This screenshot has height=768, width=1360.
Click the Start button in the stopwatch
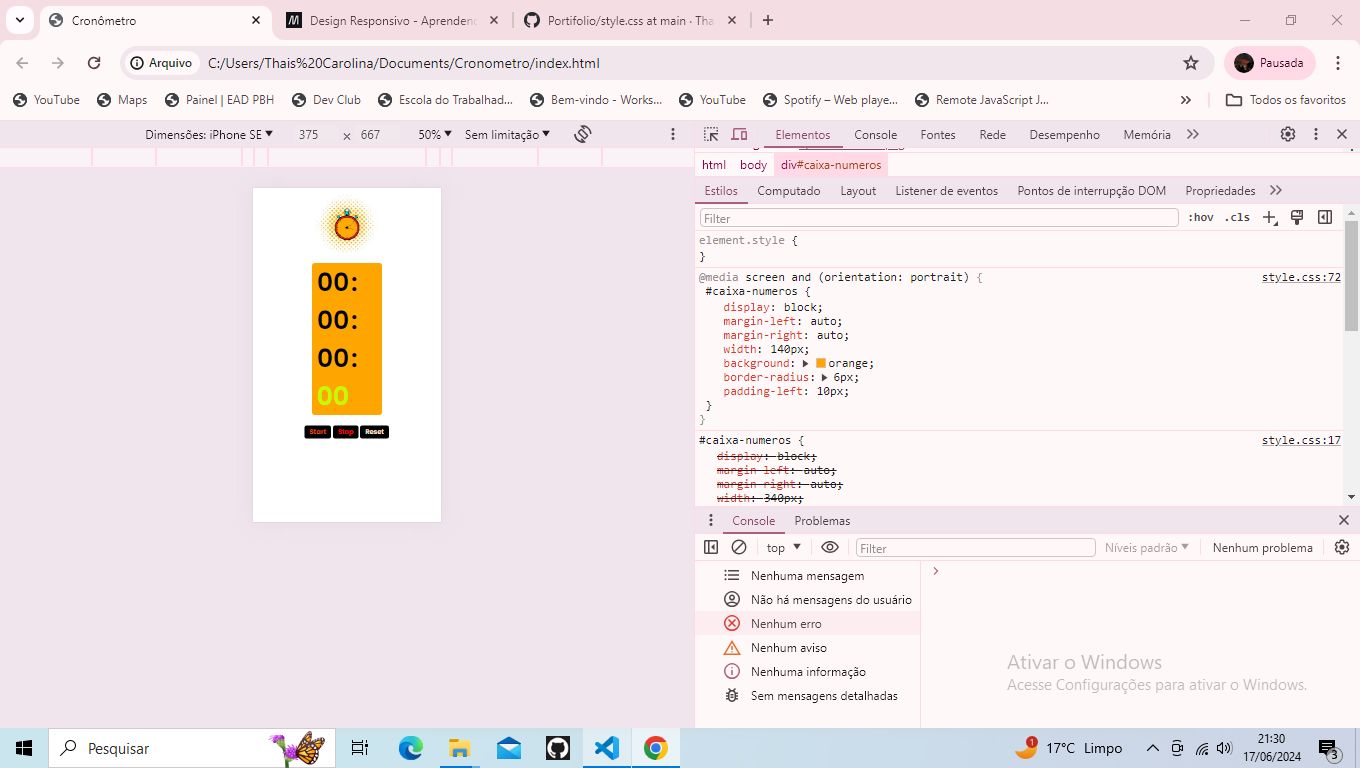click(x=317, y=431)
